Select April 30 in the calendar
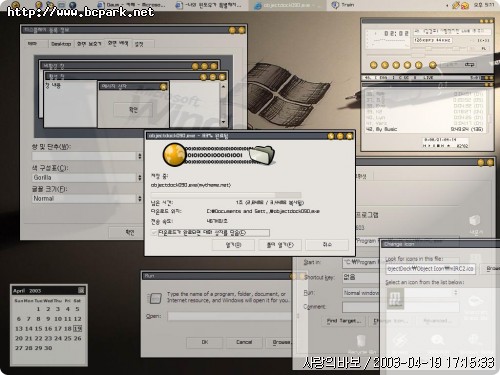This screenshot has width=500, height=375. [48, 348]
